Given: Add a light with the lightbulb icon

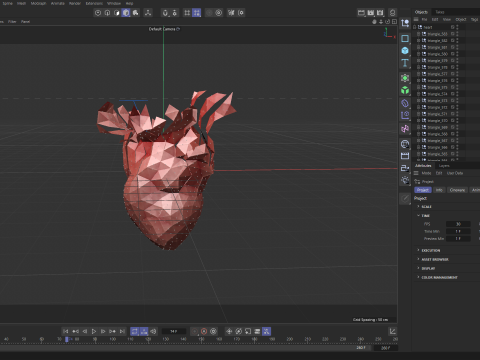Looking at the screenshot, I should coord(405,180).
